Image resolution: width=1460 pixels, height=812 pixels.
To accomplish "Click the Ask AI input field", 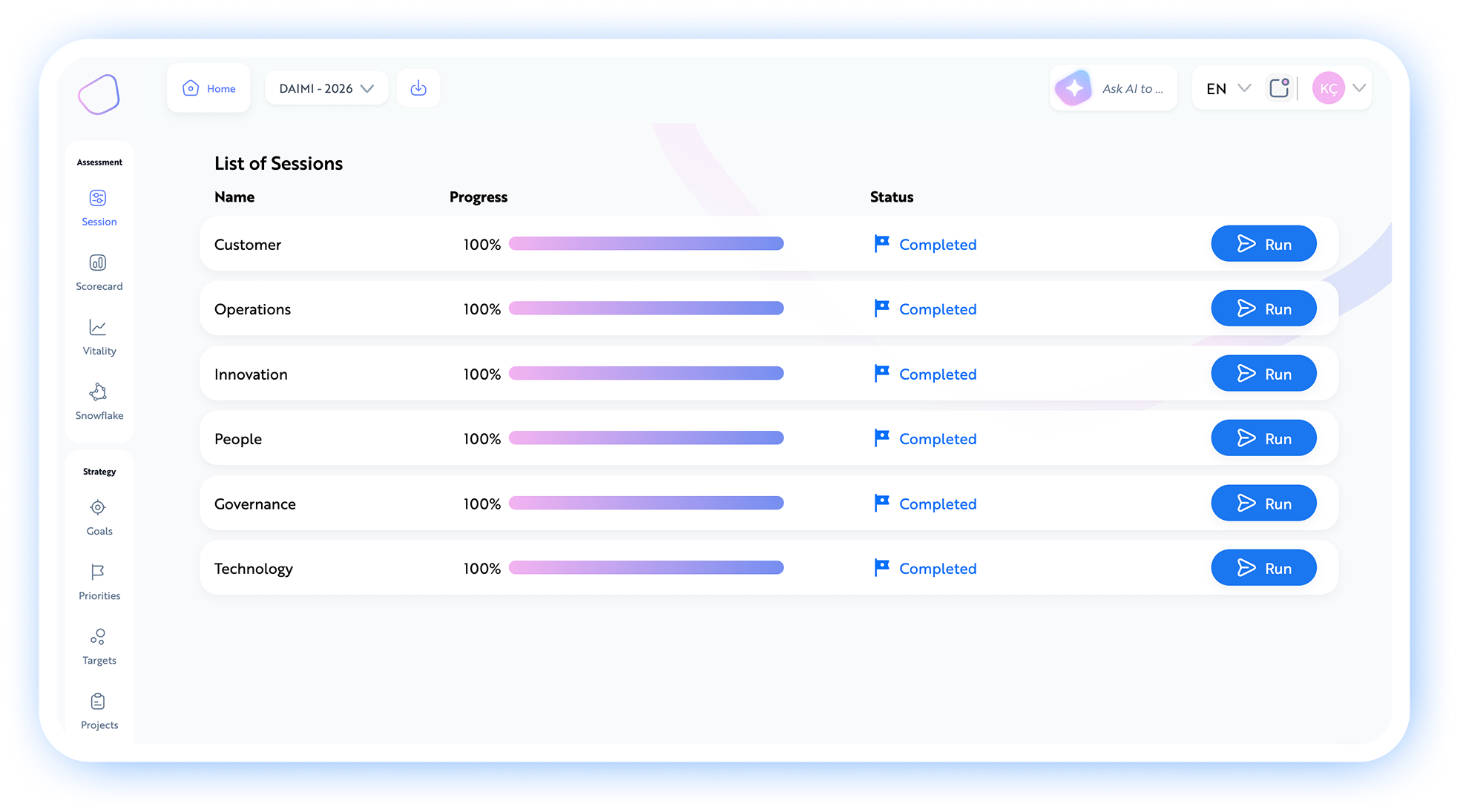I will tap(1131, 89).
